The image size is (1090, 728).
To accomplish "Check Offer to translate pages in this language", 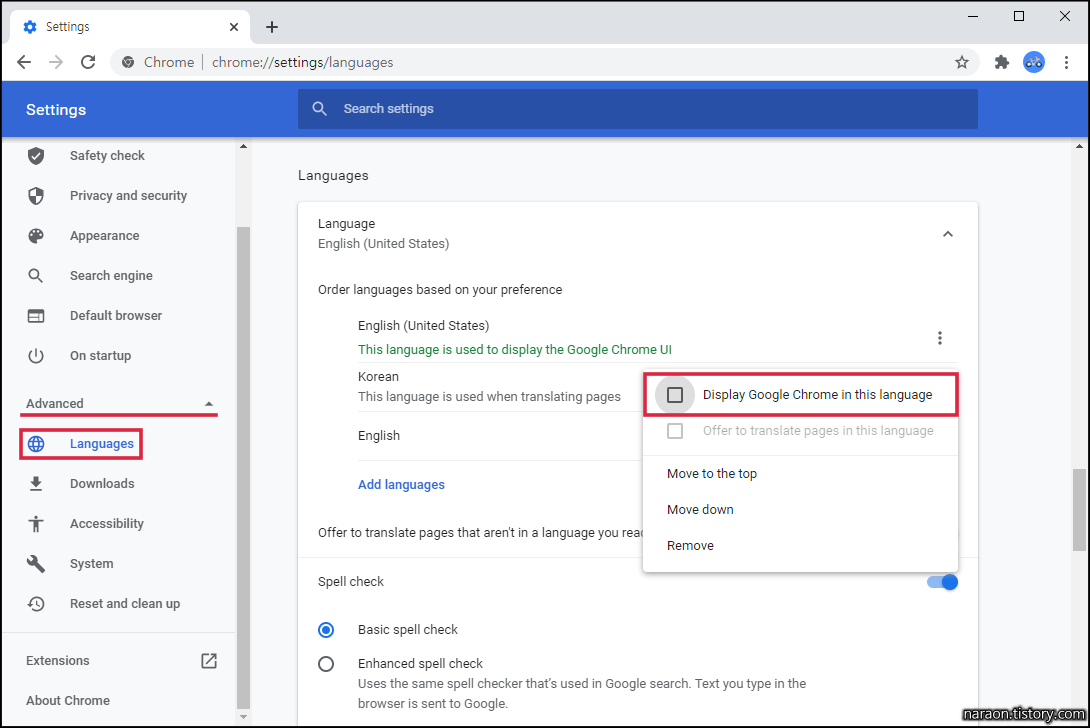I will click(x=675, y=431).
